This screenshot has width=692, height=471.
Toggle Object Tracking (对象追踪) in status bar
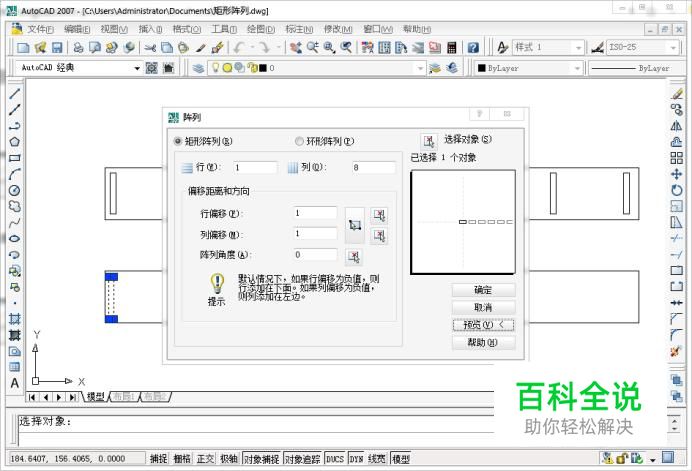[x=303, y=459]
